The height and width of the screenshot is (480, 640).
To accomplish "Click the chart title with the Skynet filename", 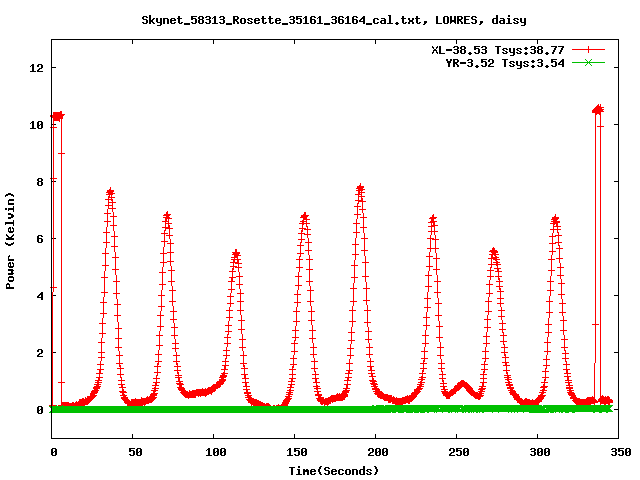I will click(320, 19).
